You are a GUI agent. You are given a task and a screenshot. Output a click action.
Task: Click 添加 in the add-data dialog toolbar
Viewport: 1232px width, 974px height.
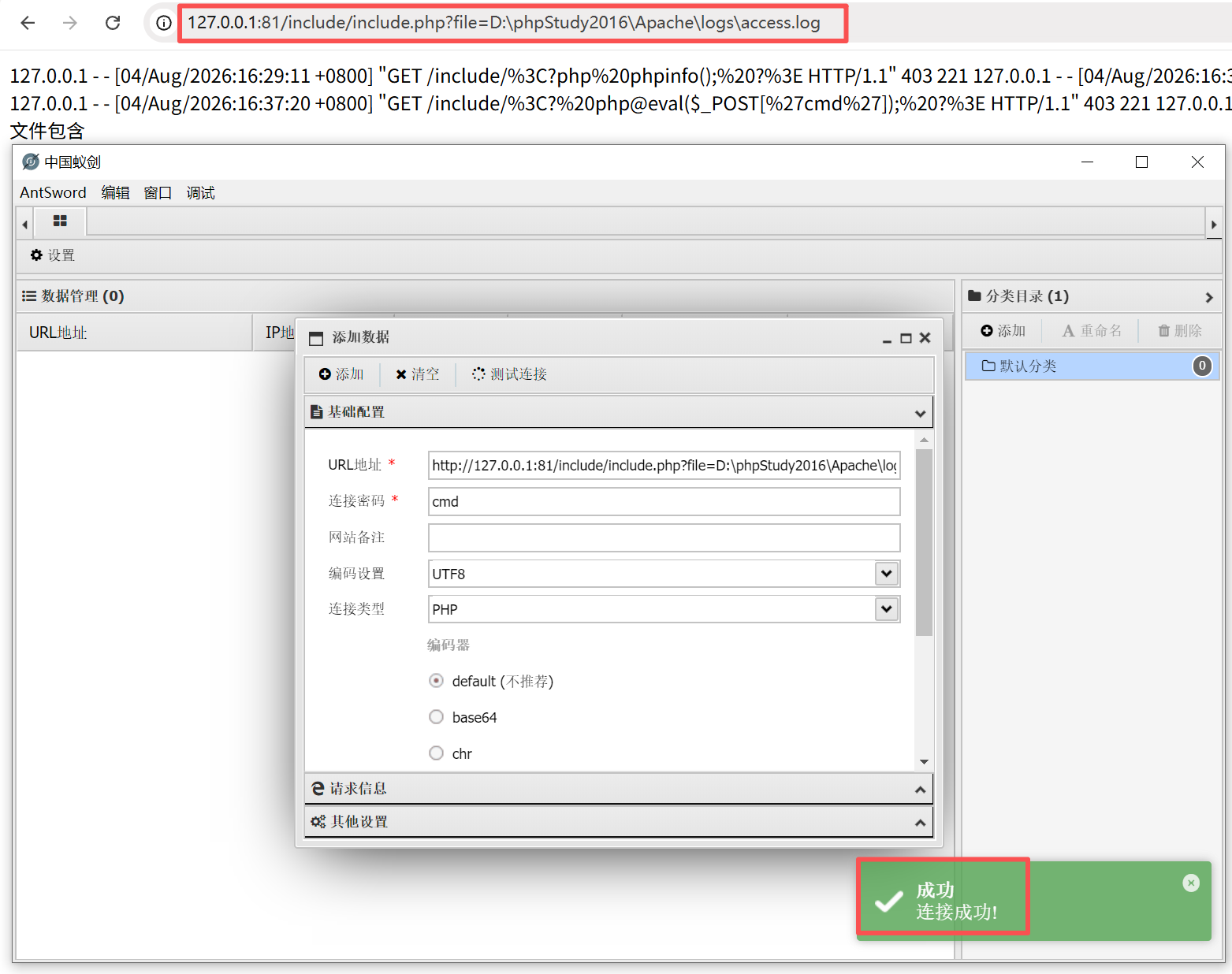(341, 374)
